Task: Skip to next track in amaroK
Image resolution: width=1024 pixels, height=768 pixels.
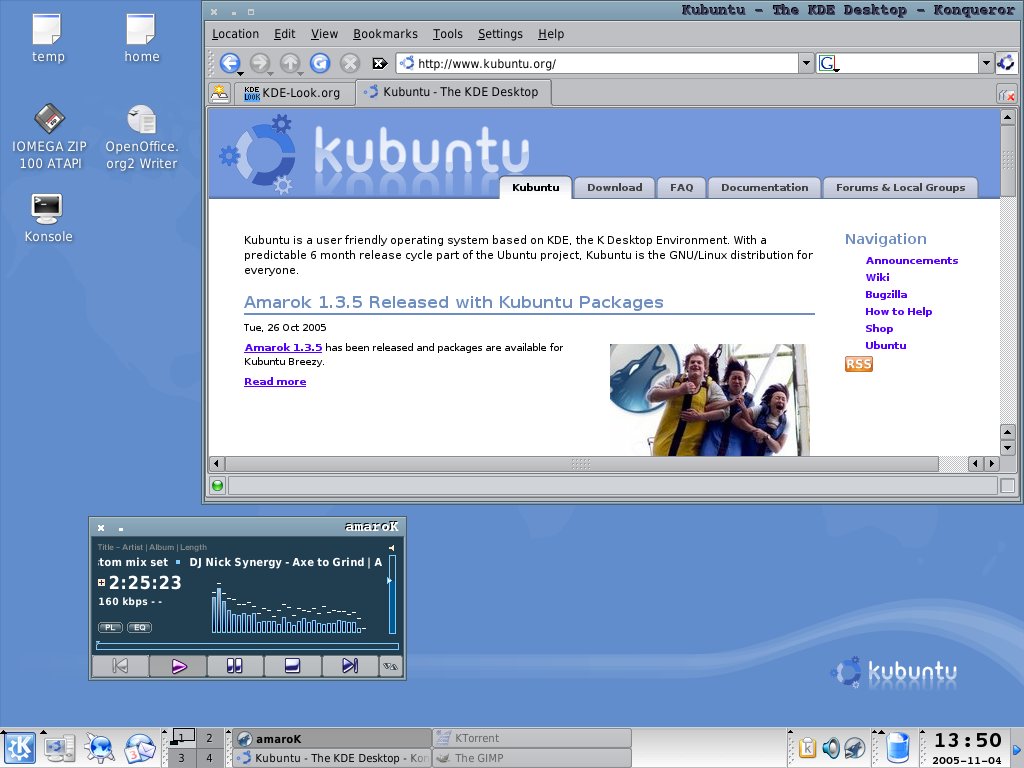Action: [x=349, y=666]
